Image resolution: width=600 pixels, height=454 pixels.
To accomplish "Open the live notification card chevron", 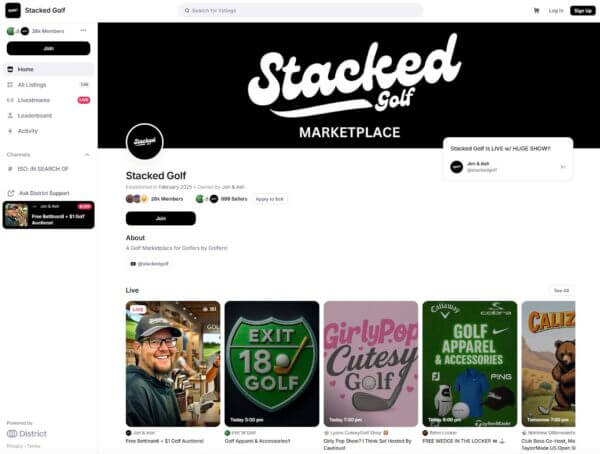I will pos(563,167).
